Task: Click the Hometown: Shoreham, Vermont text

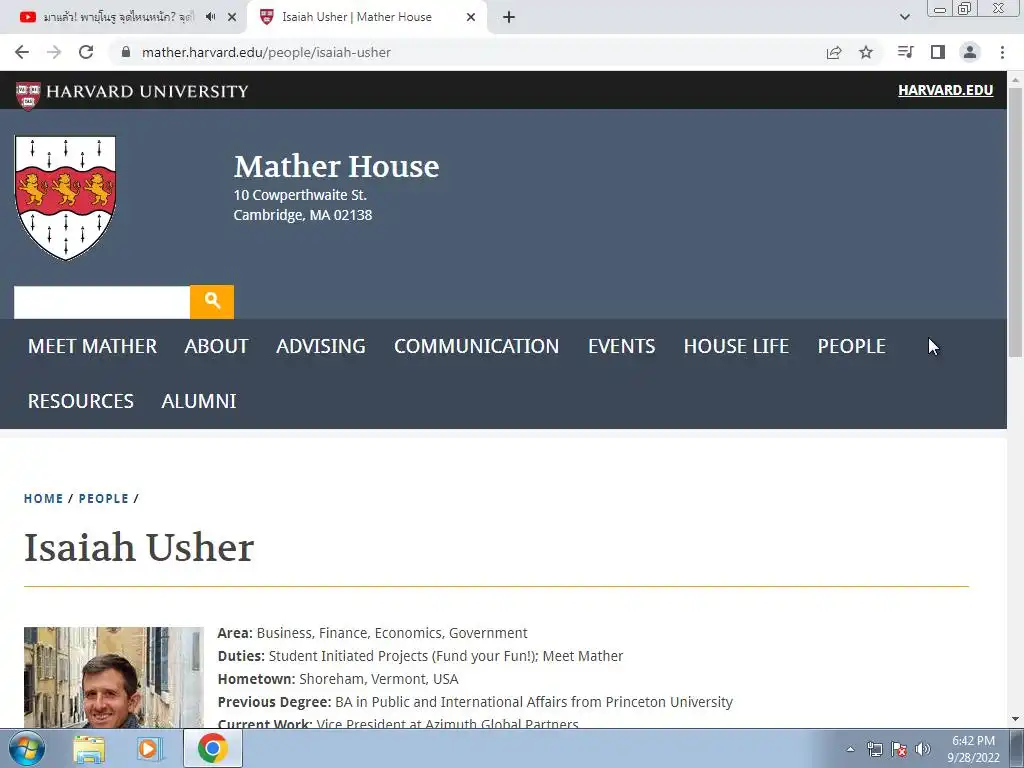Action: (338, 679)
